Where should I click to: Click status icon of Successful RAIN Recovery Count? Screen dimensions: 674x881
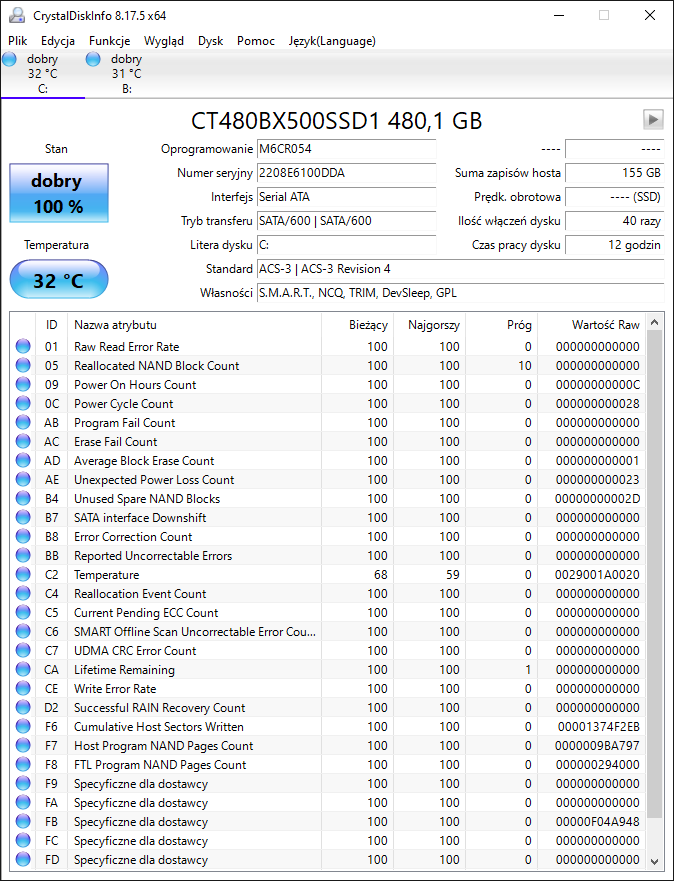(x=23, y=707)
